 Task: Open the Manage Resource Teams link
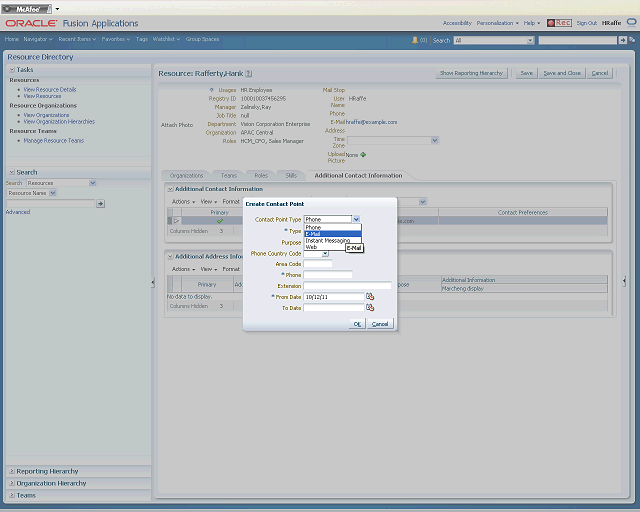pyautogui.click(x=53, y=140)
